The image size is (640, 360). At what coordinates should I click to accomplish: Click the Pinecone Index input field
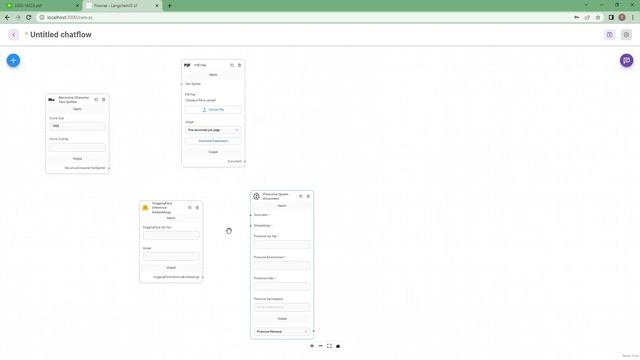(282, 286)
